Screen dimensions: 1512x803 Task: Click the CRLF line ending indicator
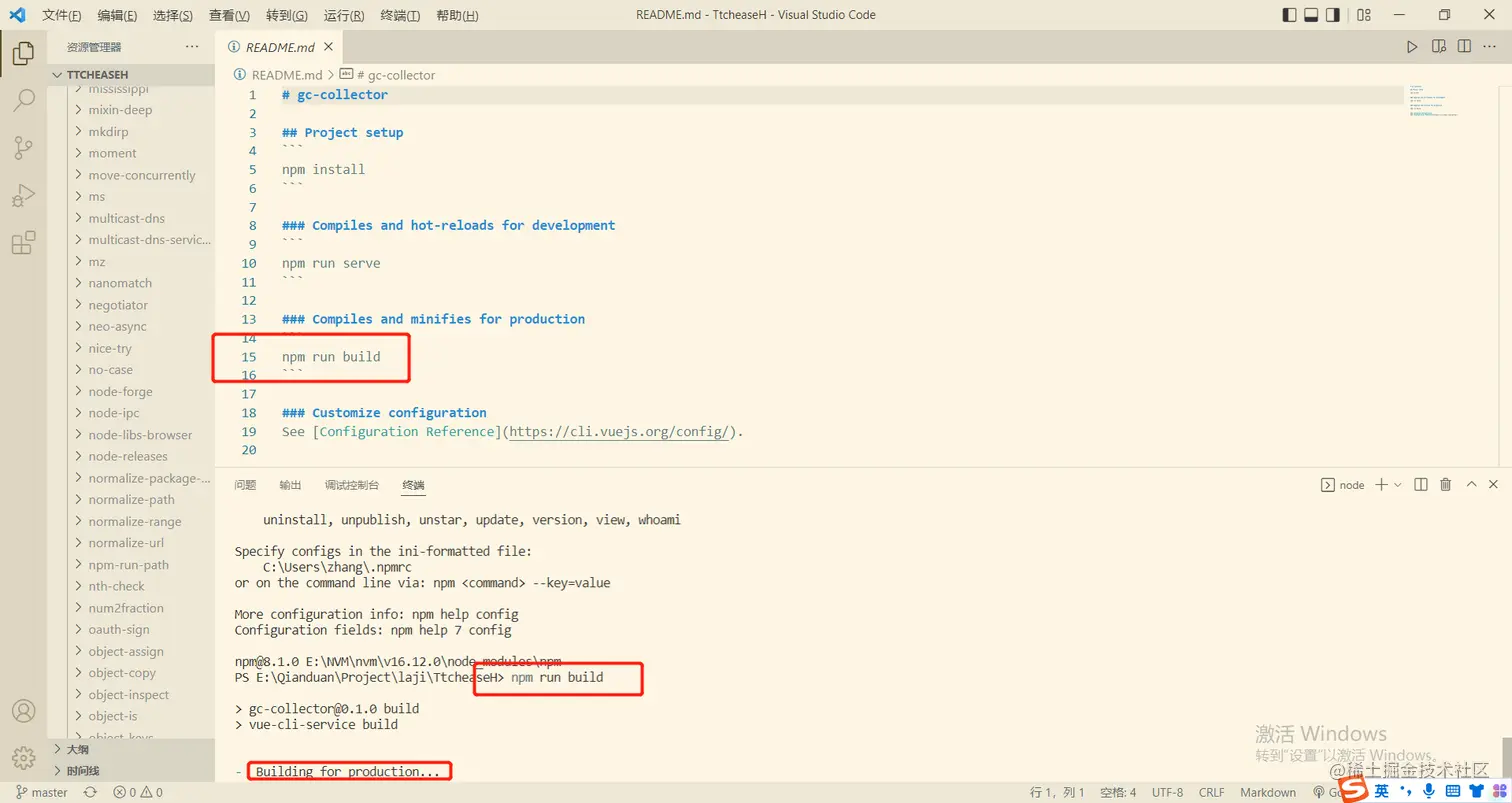pyautogui.click(x=1211, y=792)
